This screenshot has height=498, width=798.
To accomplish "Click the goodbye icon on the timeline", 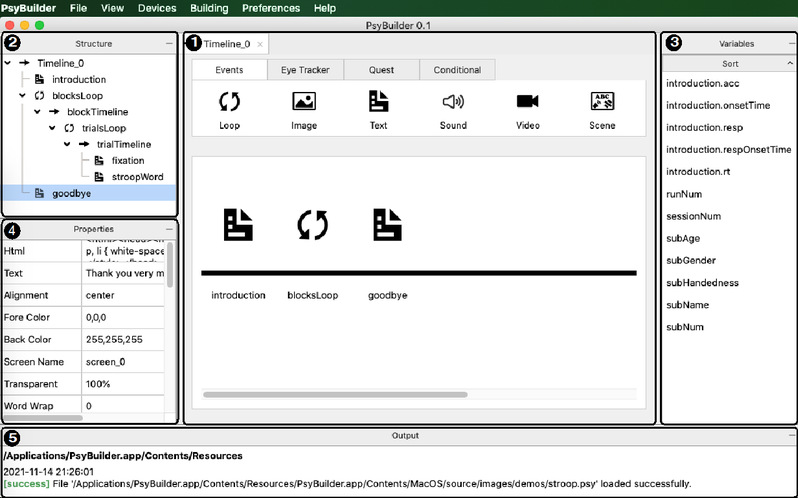I will pos(387,225).
